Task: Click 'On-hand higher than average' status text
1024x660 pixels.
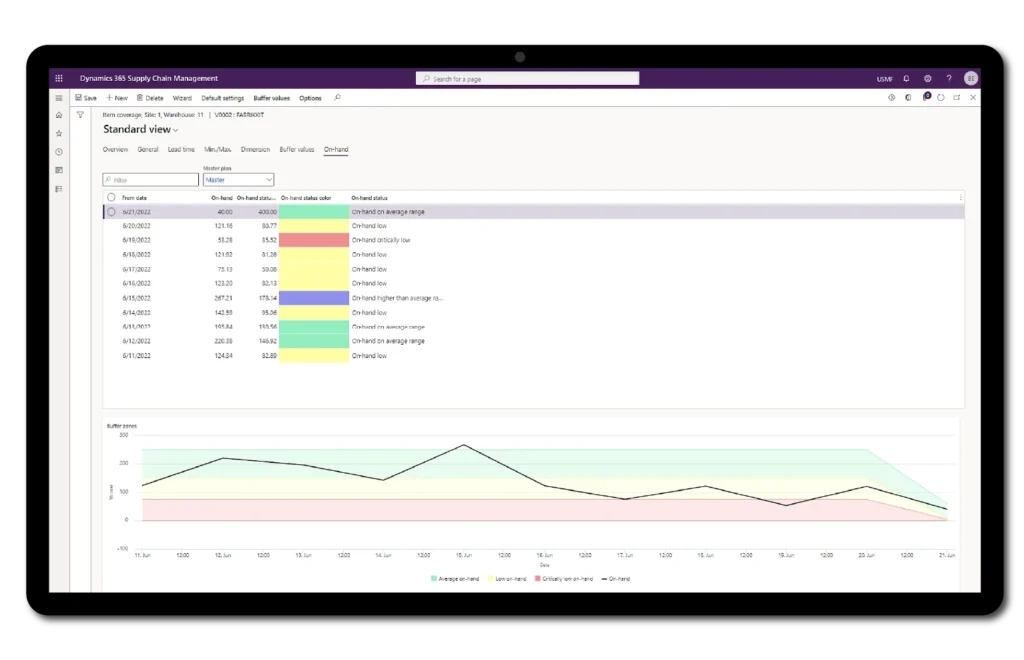Action: tap(397, 298)
